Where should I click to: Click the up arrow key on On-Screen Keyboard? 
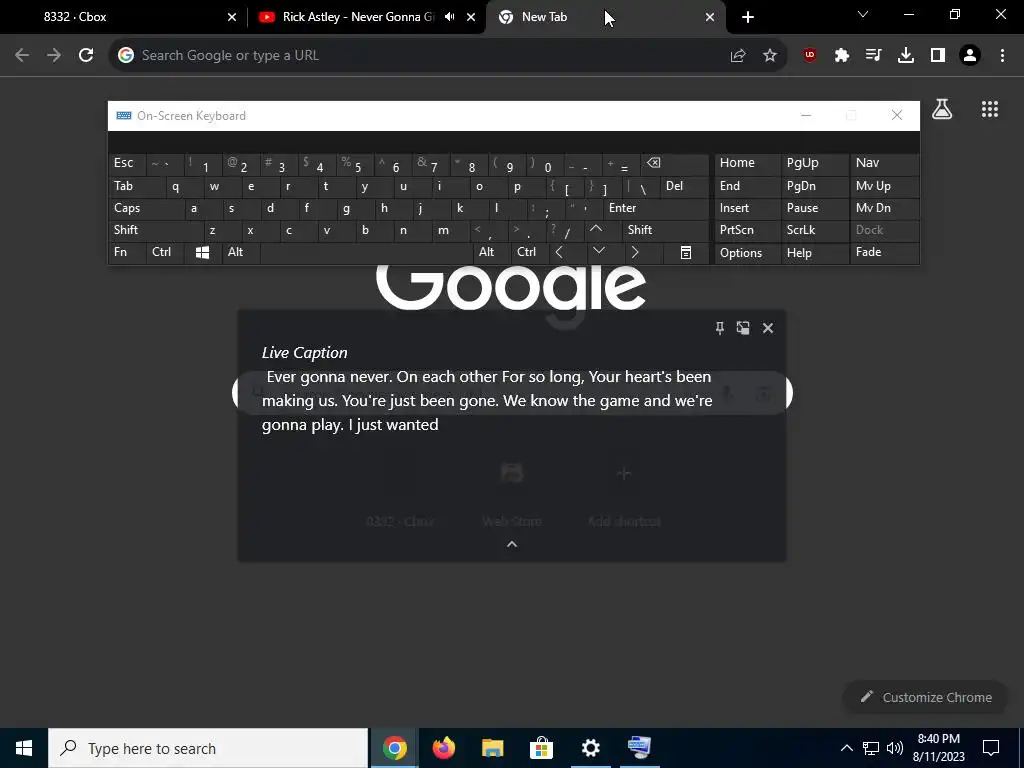596,230
